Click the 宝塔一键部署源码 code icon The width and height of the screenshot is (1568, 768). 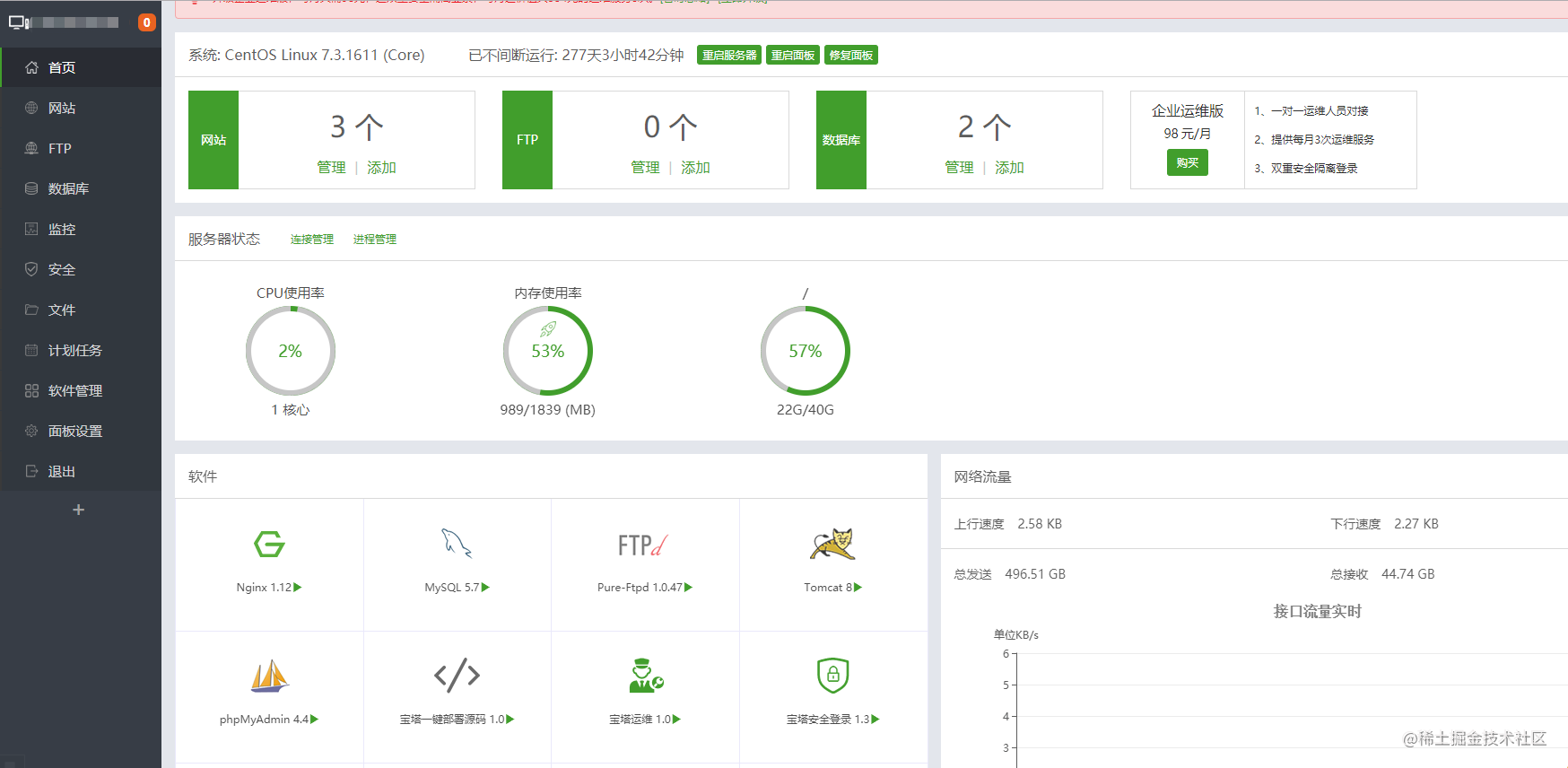[457, 675]
